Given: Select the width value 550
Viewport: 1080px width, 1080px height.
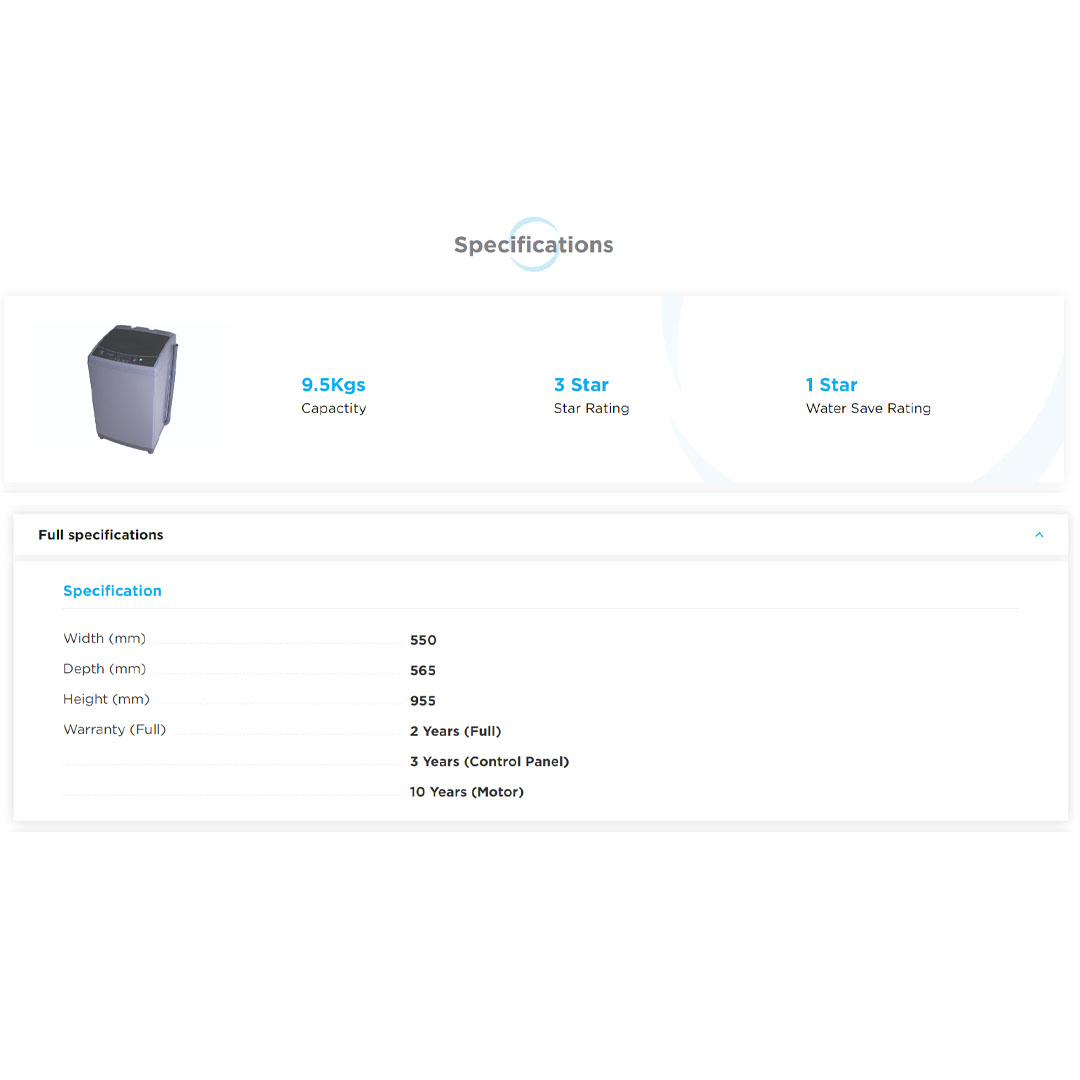Looking at the screenshot, I should tap(423, 640).
